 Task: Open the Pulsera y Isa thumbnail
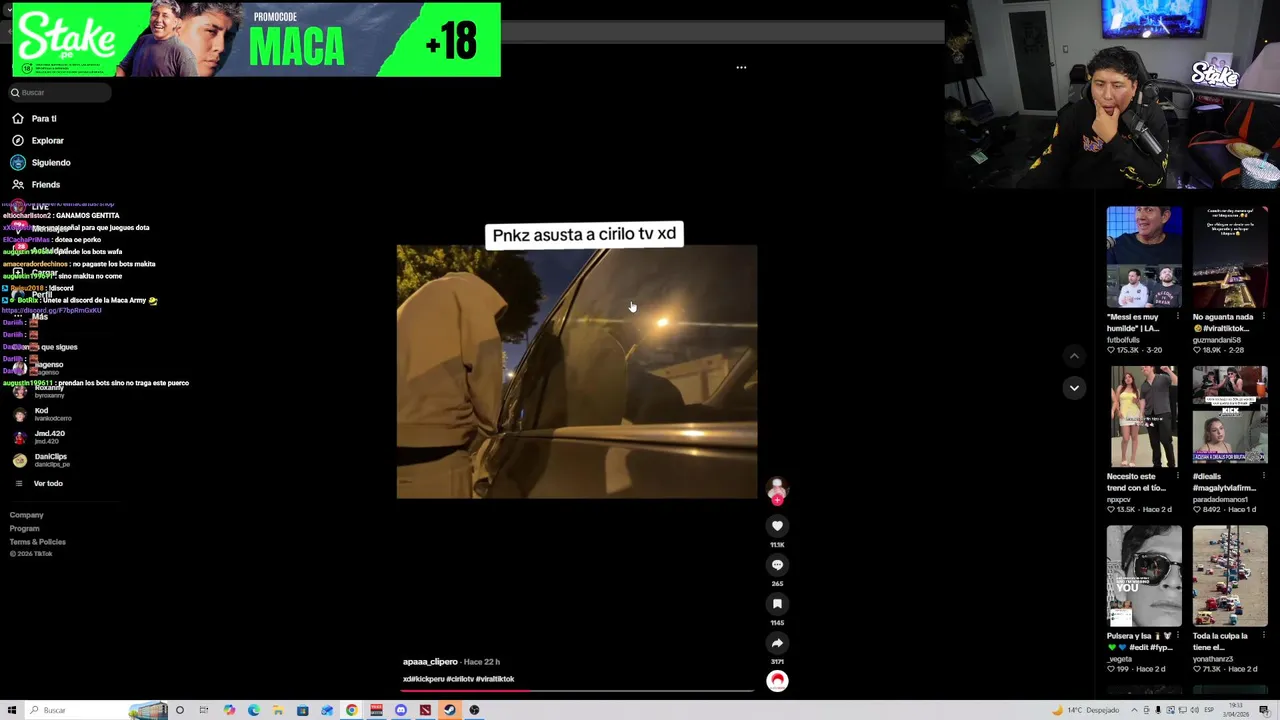tap(1144, 576)
